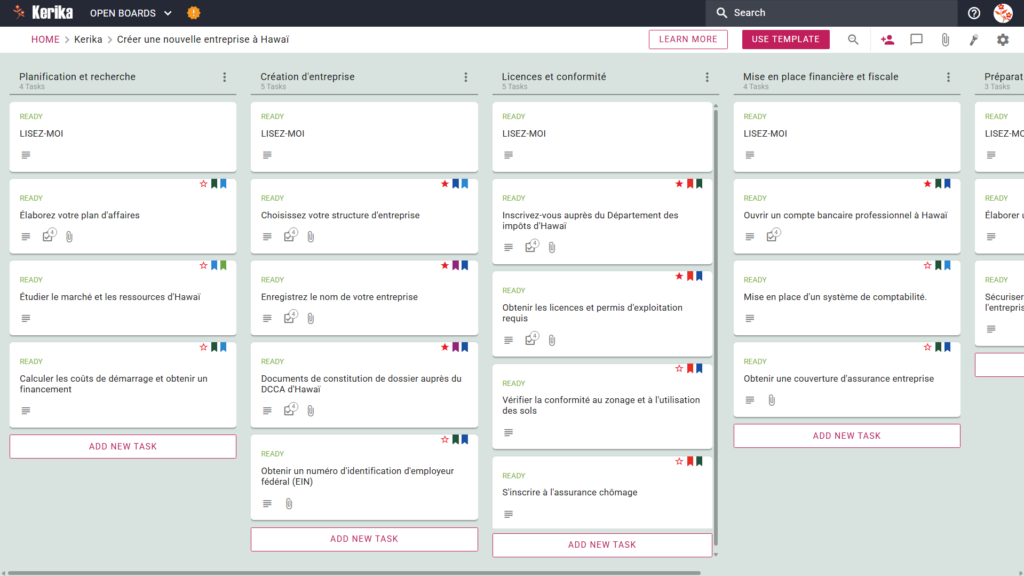Open description icon on Élaborez votre plan d'affaires
The image size is (1024, 576).
pos(25,236)
